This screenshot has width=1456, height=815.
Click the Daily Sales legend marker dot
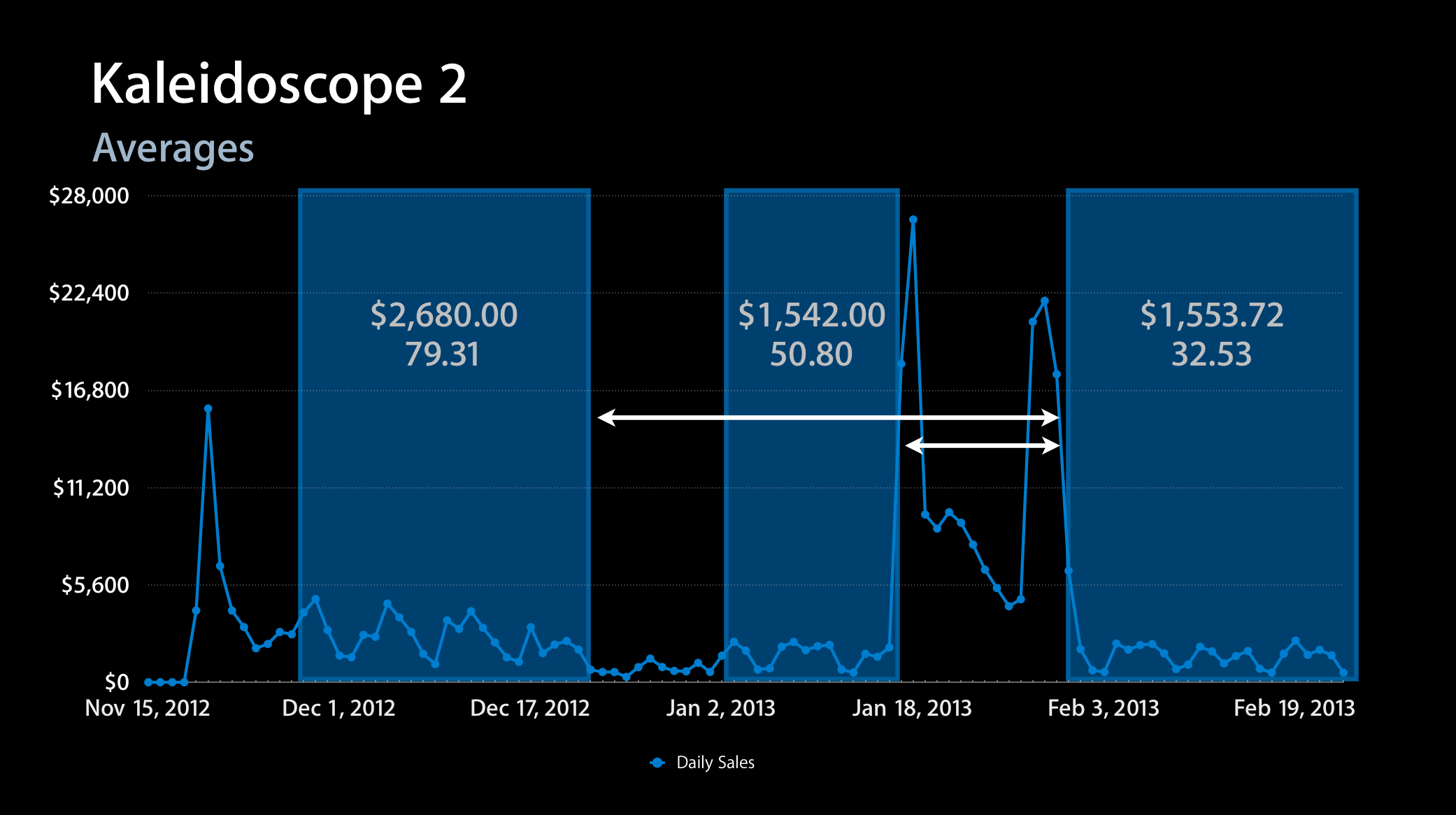pyautogui.click(x=657, y=763)
